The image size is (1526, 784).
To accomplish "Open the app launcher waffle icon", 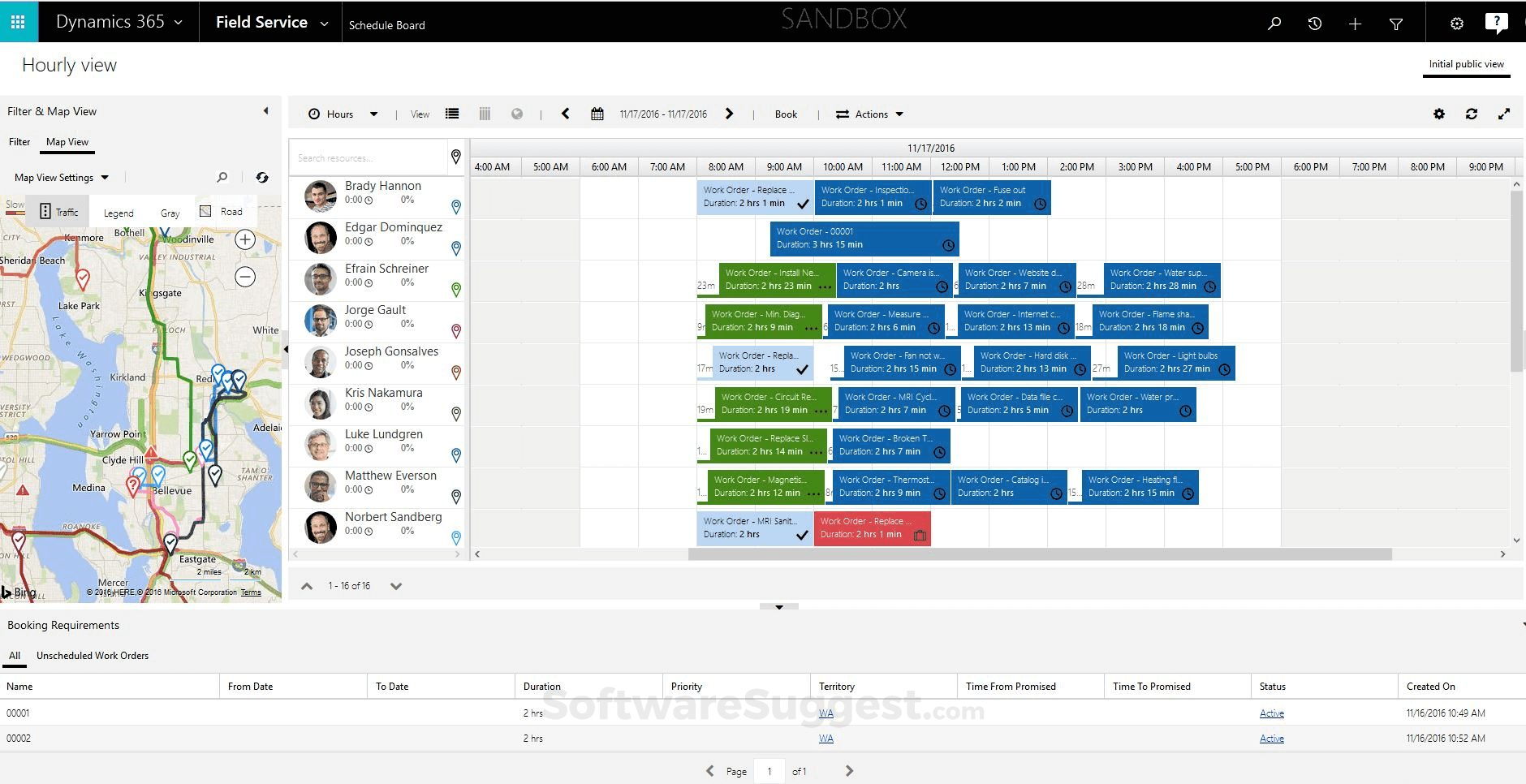I will tap(17, 21).
